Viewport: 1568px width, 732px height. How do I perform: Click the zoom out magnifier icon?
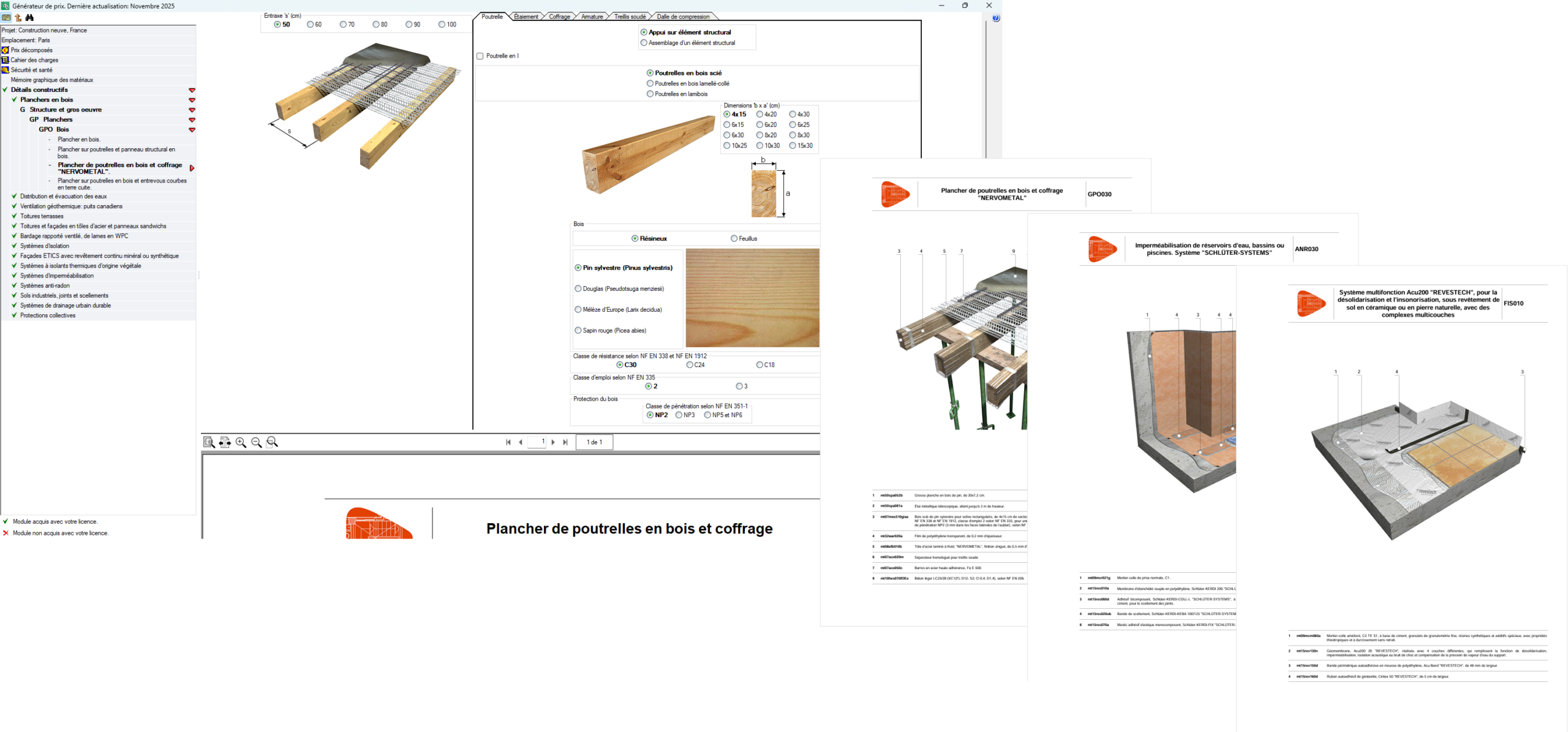[x=257, y=442]
